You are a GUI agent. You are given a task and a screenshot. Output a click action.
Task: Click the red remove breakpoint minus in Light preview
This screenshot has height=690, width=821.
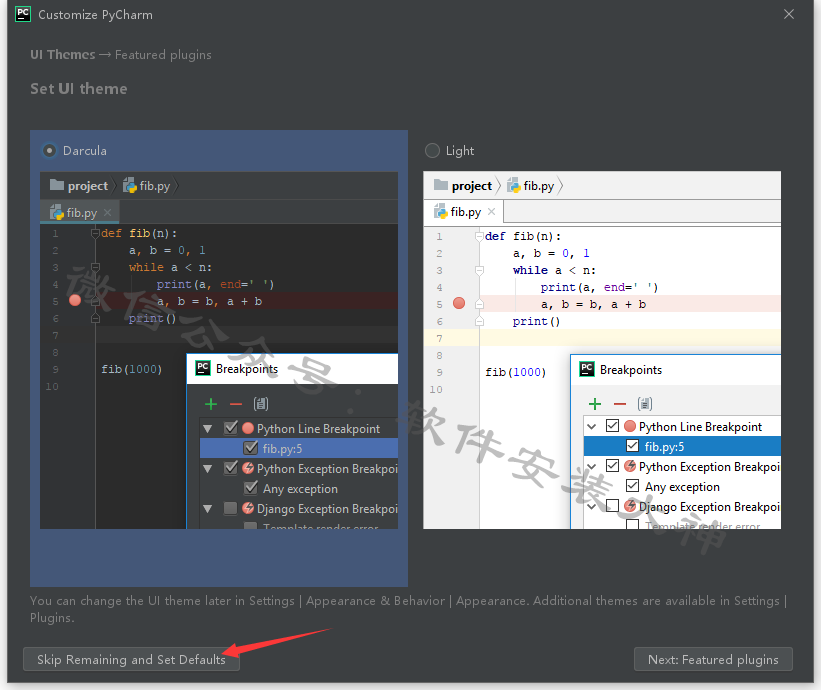click(620, 404)
